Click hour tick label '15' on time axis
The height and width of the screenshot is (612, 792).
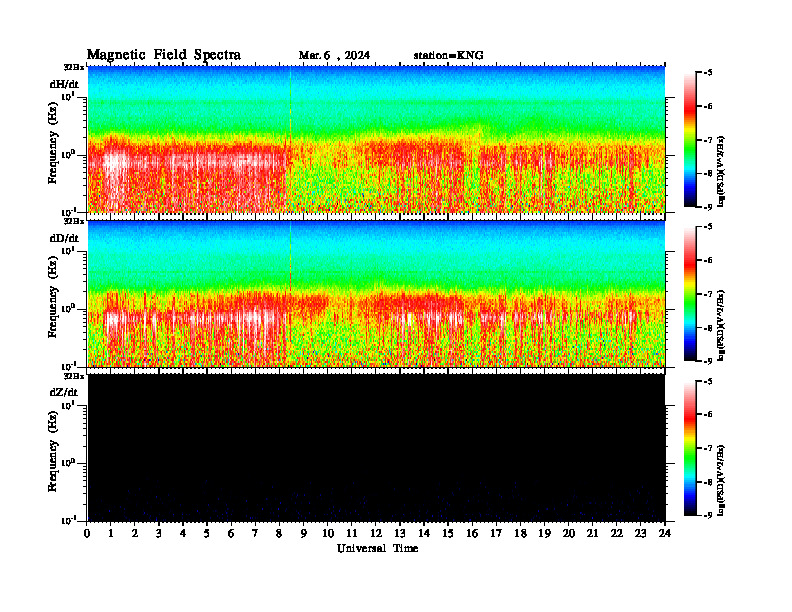point(448,533)
